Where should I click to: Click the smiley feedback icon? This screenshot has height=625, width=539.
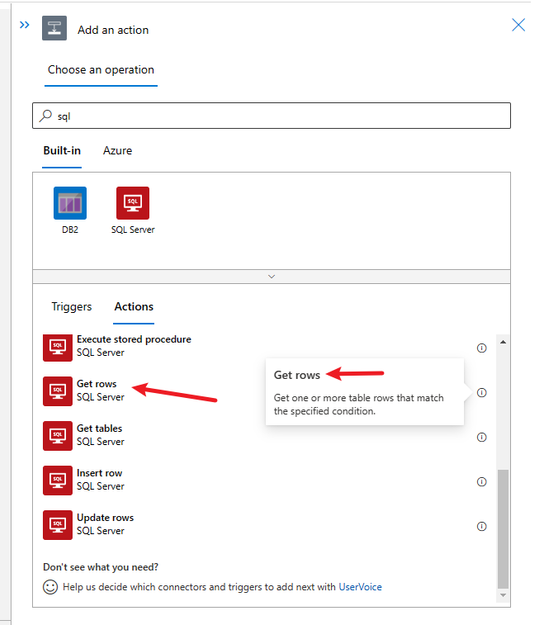click(x=50, y=587)
